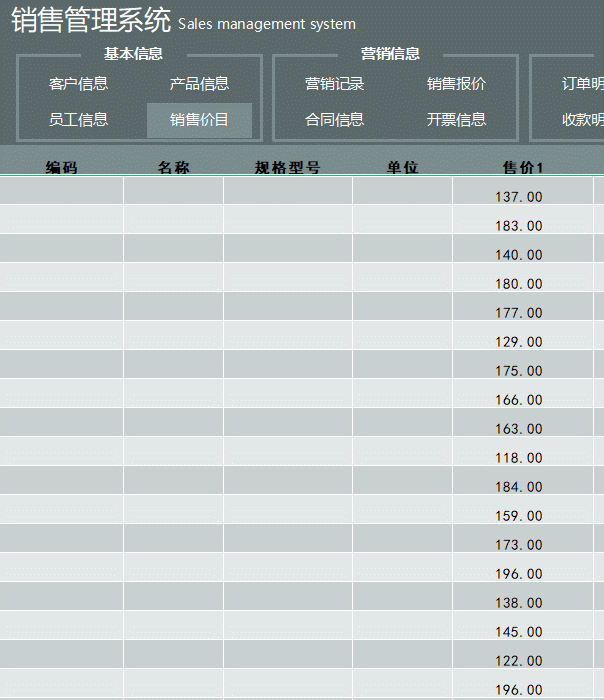The width and height of the screenshot is (604, 700).
Task: Click the 售价1 column header
Action: (x=523, y=167)
